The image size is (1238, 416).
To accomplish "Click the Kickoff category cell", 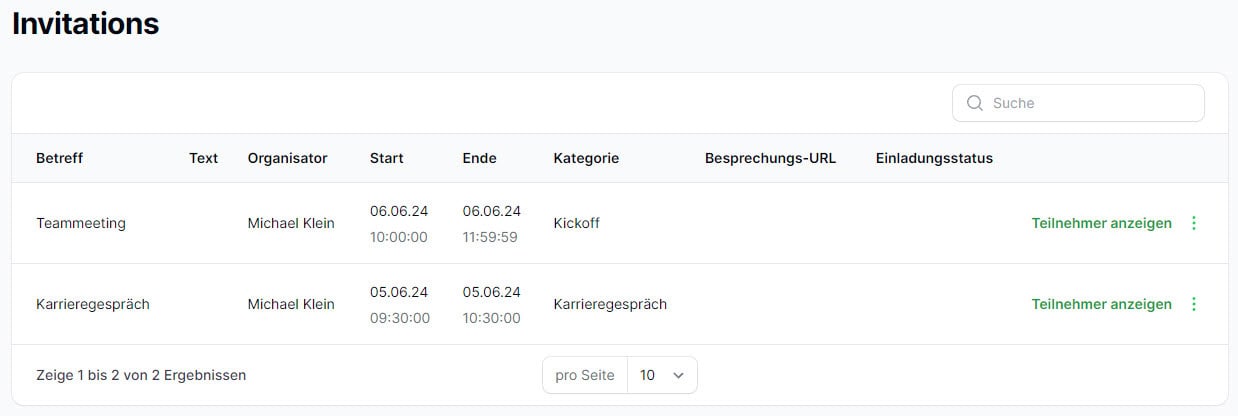I will coord(576,223).
